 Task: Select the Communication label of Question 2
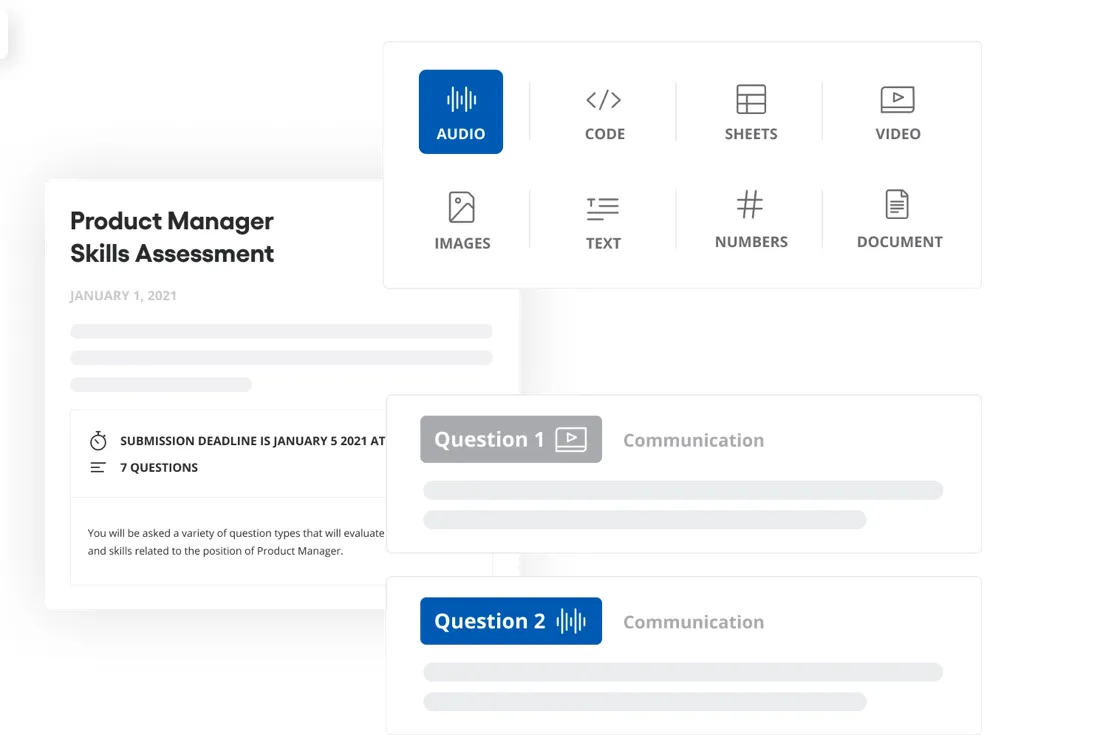pos(694,622)
